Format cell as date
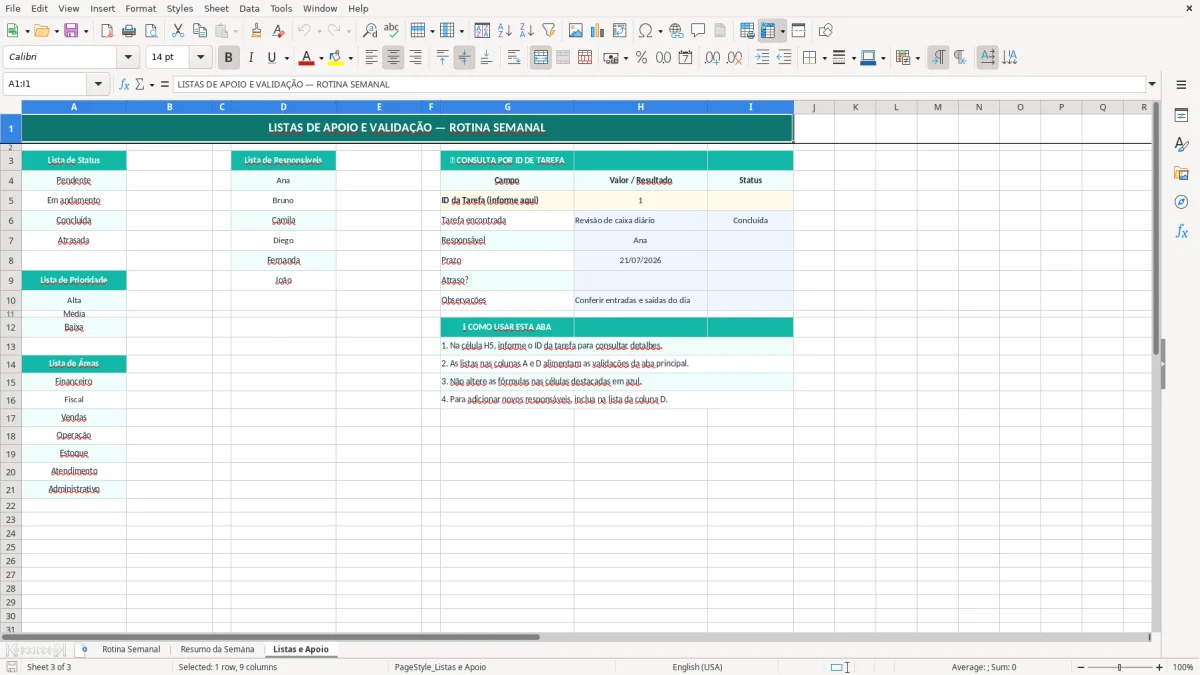 (x=686, y=58)
